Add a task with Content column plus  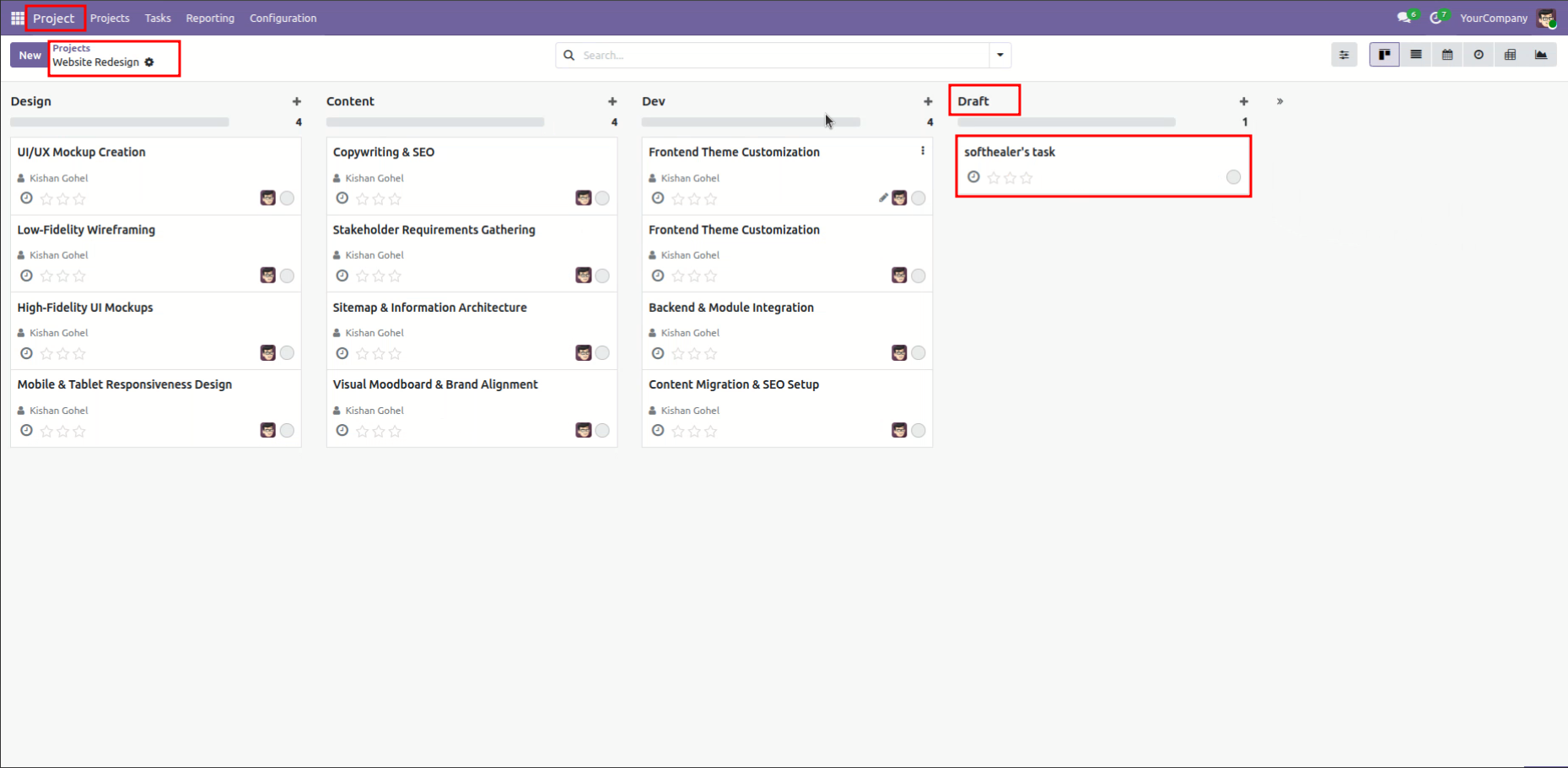pos(612,101)
